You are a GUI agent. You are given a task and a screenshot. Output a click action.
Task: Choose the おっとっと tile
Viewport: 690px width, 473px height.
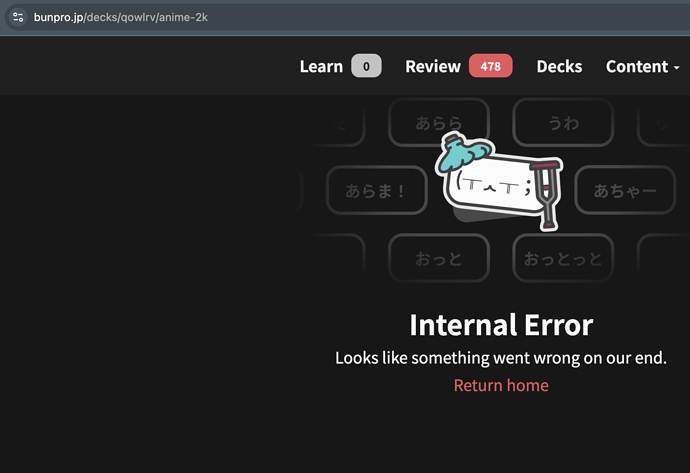[x=562, y=258]
